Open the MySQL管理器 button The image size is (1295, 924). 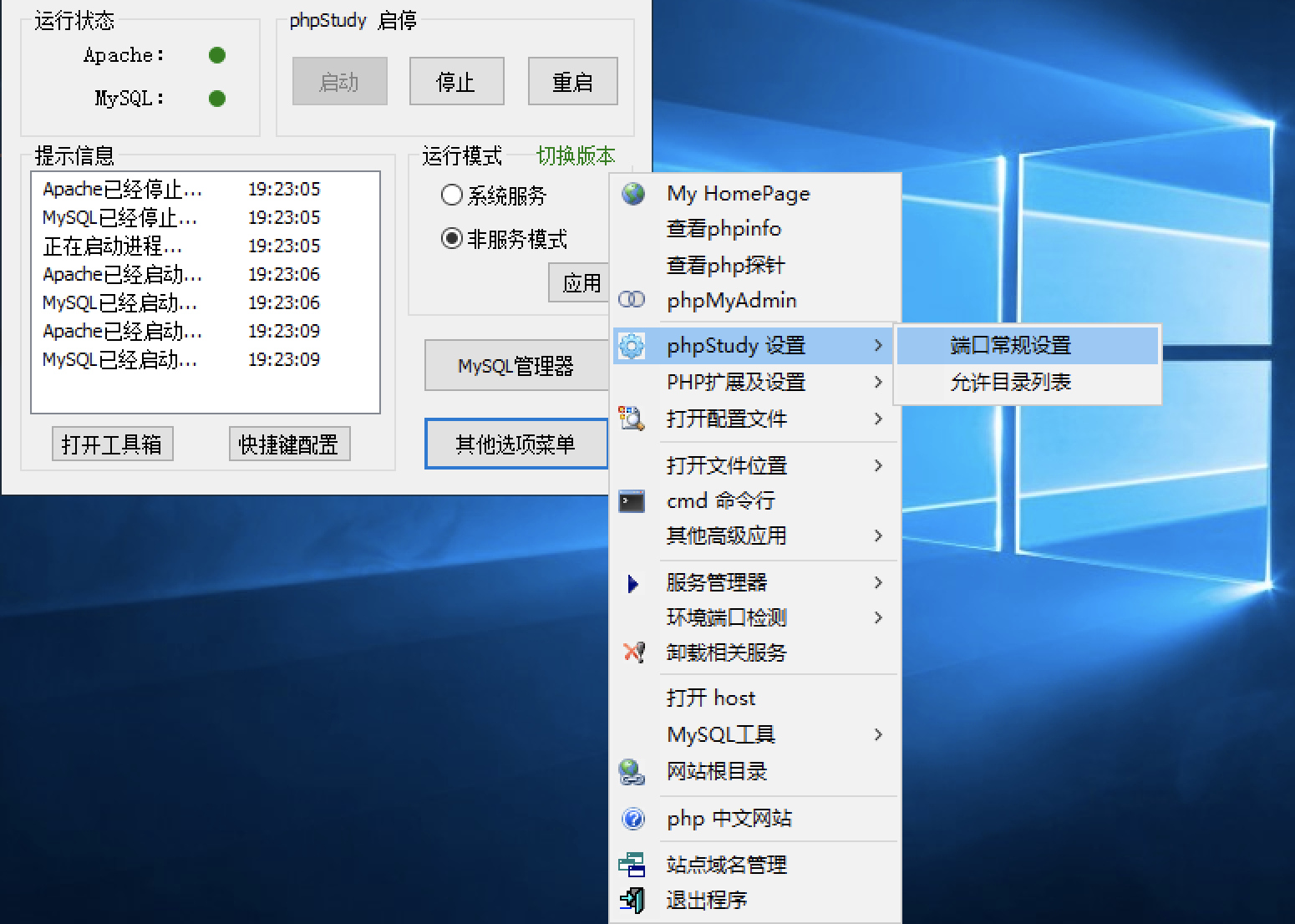[516, 365]
